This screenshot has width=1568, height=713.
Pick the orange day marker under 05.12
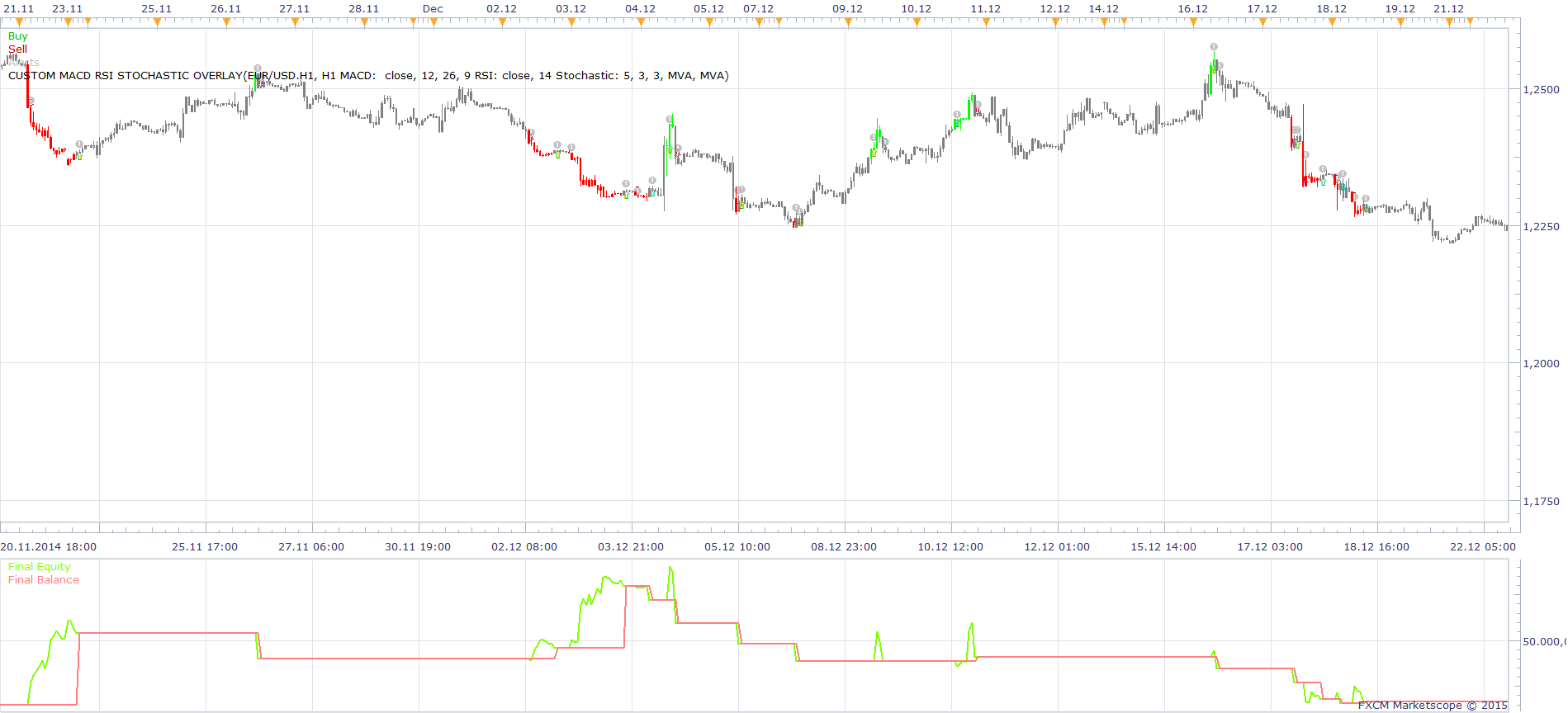709,22
